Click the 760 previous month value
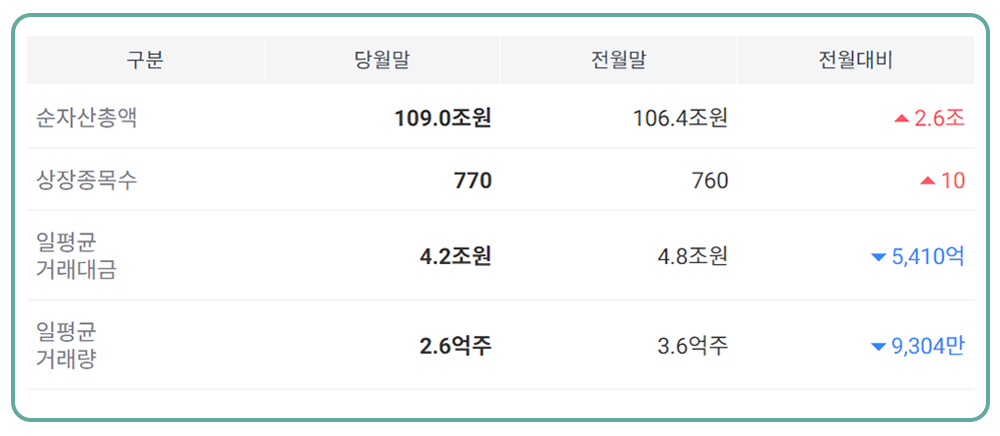Image resolution: width=1000 pixels, height=436 pixels. coord(710,181)
